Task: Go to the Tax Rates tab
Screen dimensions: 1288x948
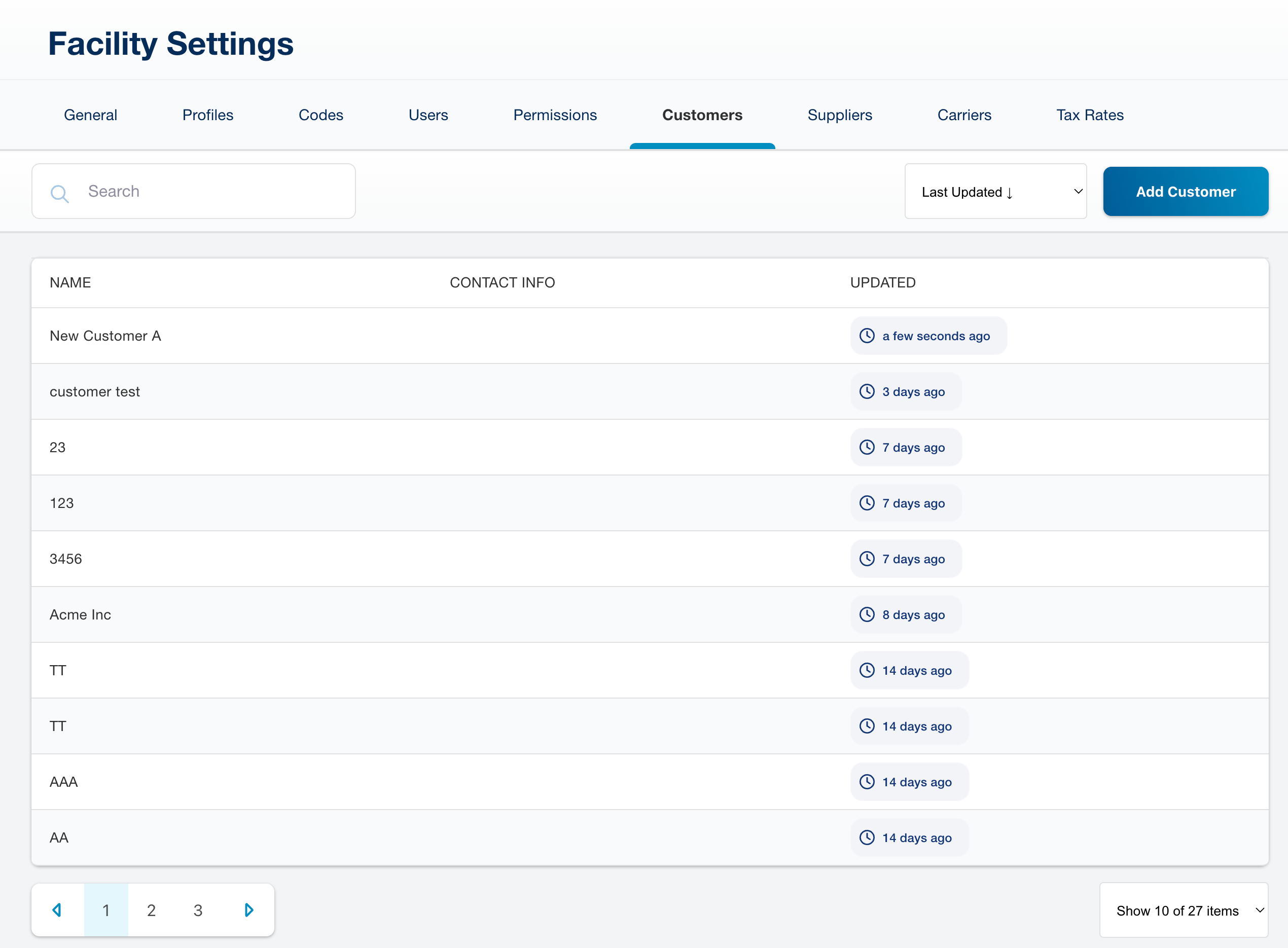Action: (1089, 116)
